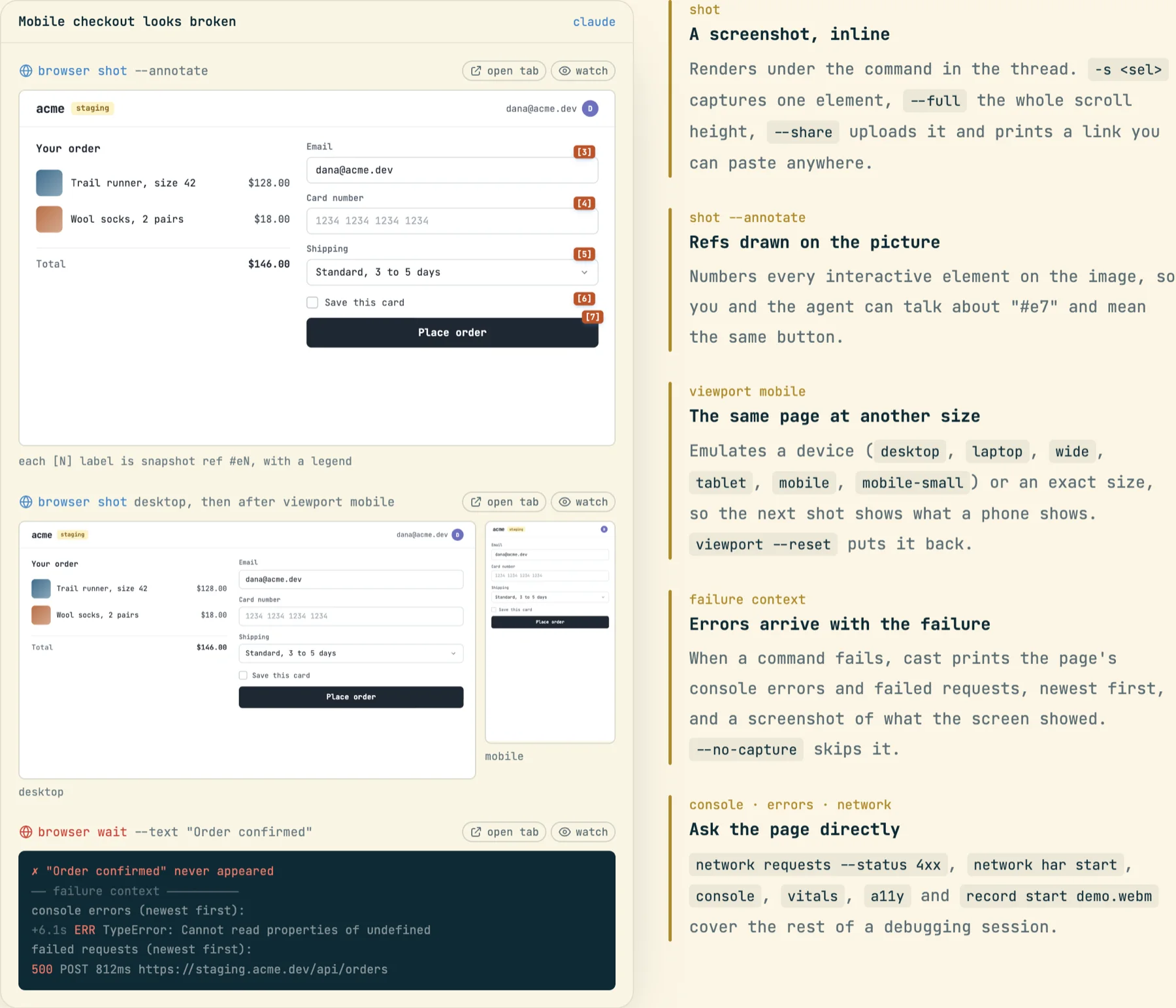This screenshot has width=1176, height=1008.
Task: Click 'record start demo.webm' chip
Action: click(1059, 896)
